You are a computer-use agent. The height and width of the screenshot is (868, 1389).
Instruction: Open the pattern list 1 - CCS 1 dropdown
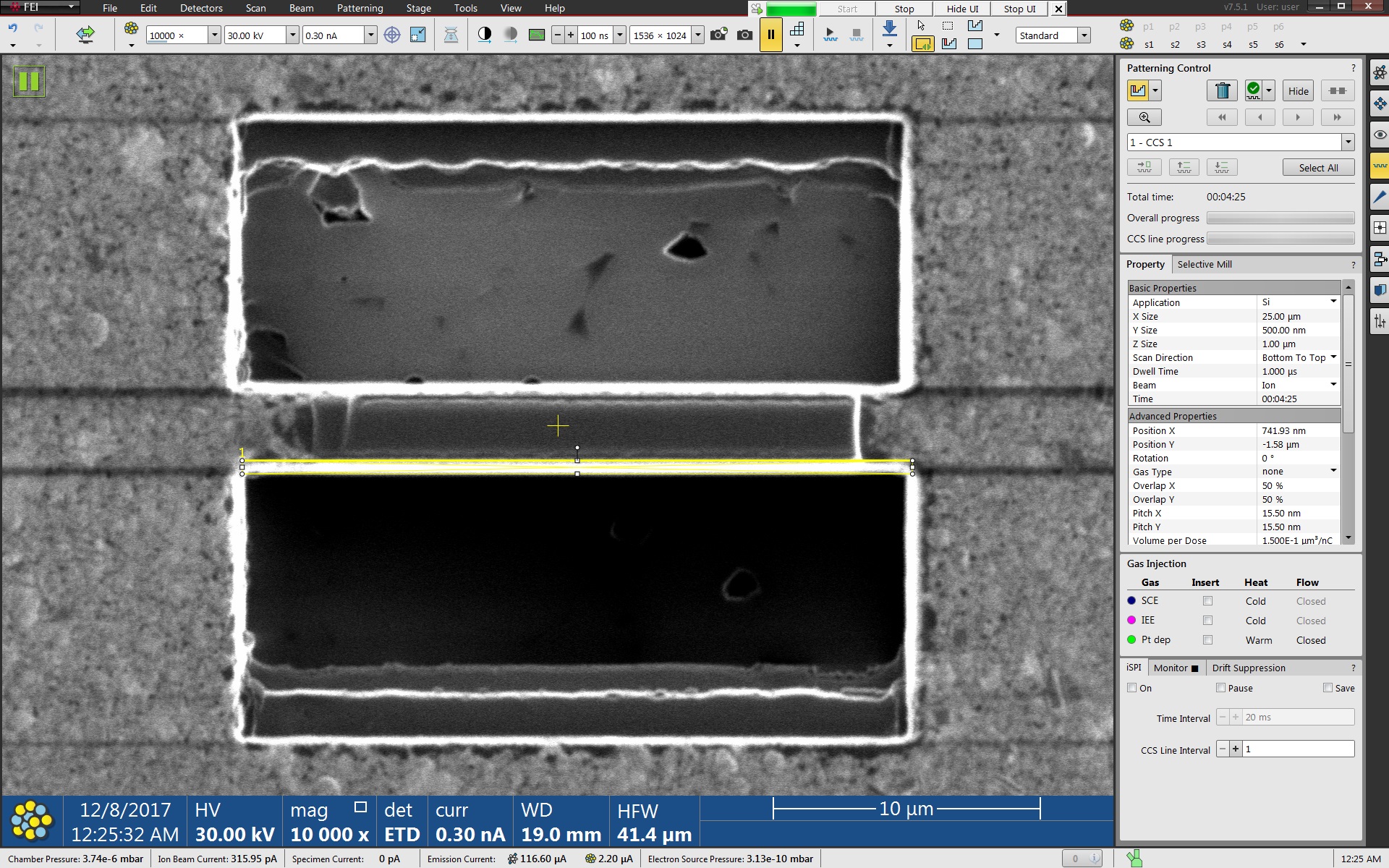pyautogui.click(x=1348, y=142)
